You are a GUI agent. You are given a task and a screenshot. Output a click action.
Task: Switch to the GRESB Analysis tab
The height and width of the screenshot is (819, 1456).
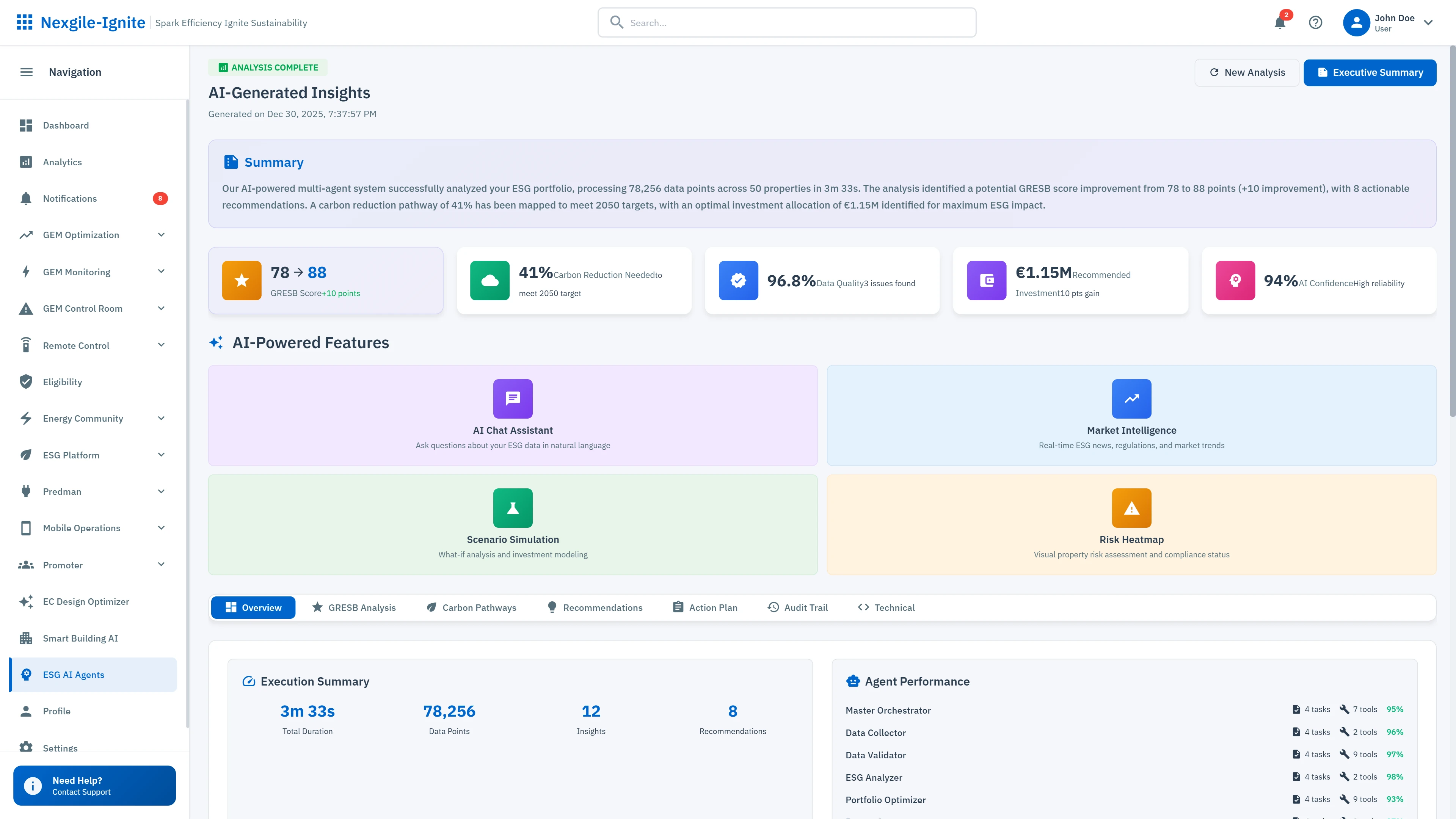click(354, 607)
